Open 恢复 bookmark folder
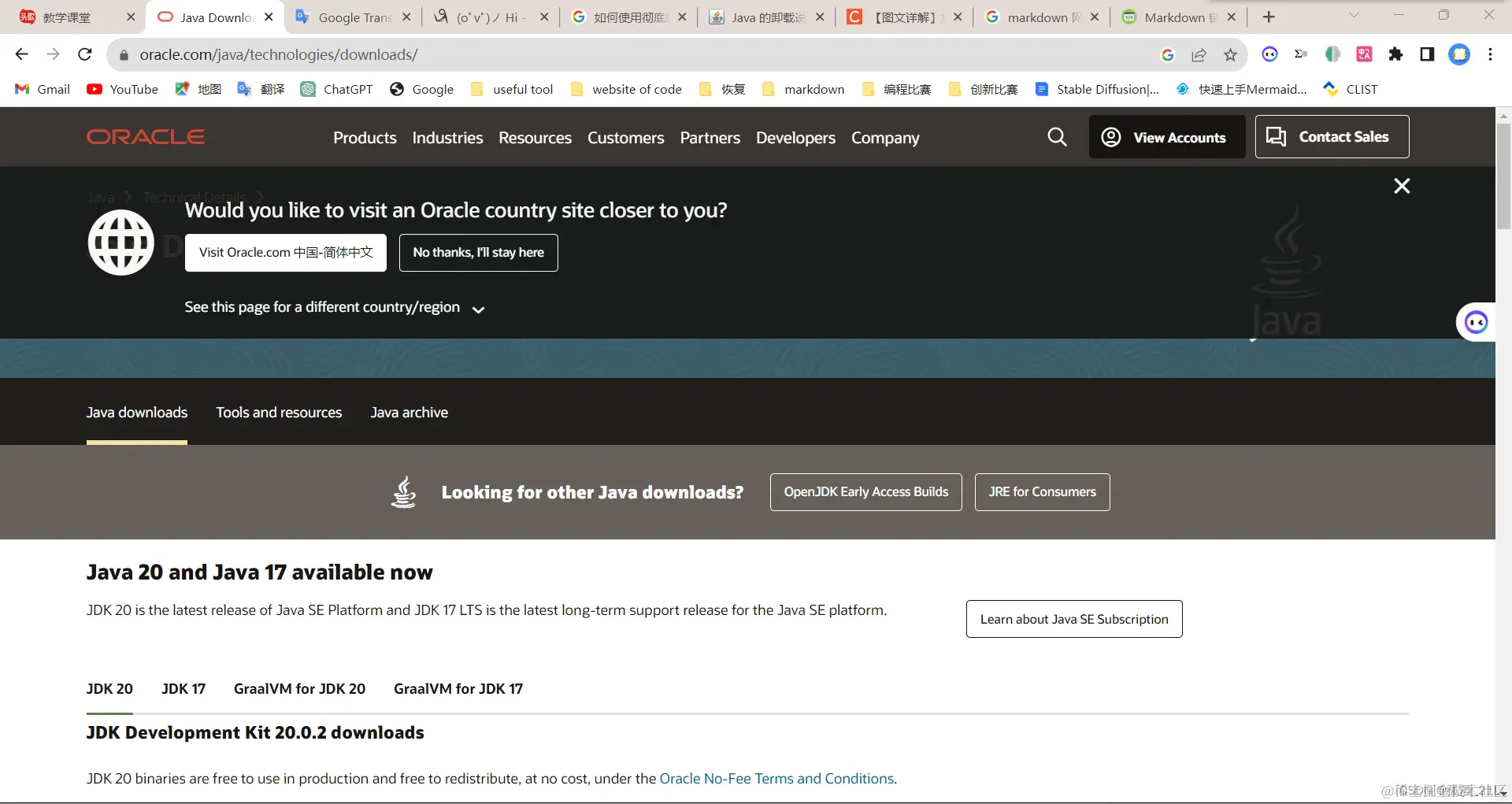Viewport: 1512px width, 804px height. point(722,89)
